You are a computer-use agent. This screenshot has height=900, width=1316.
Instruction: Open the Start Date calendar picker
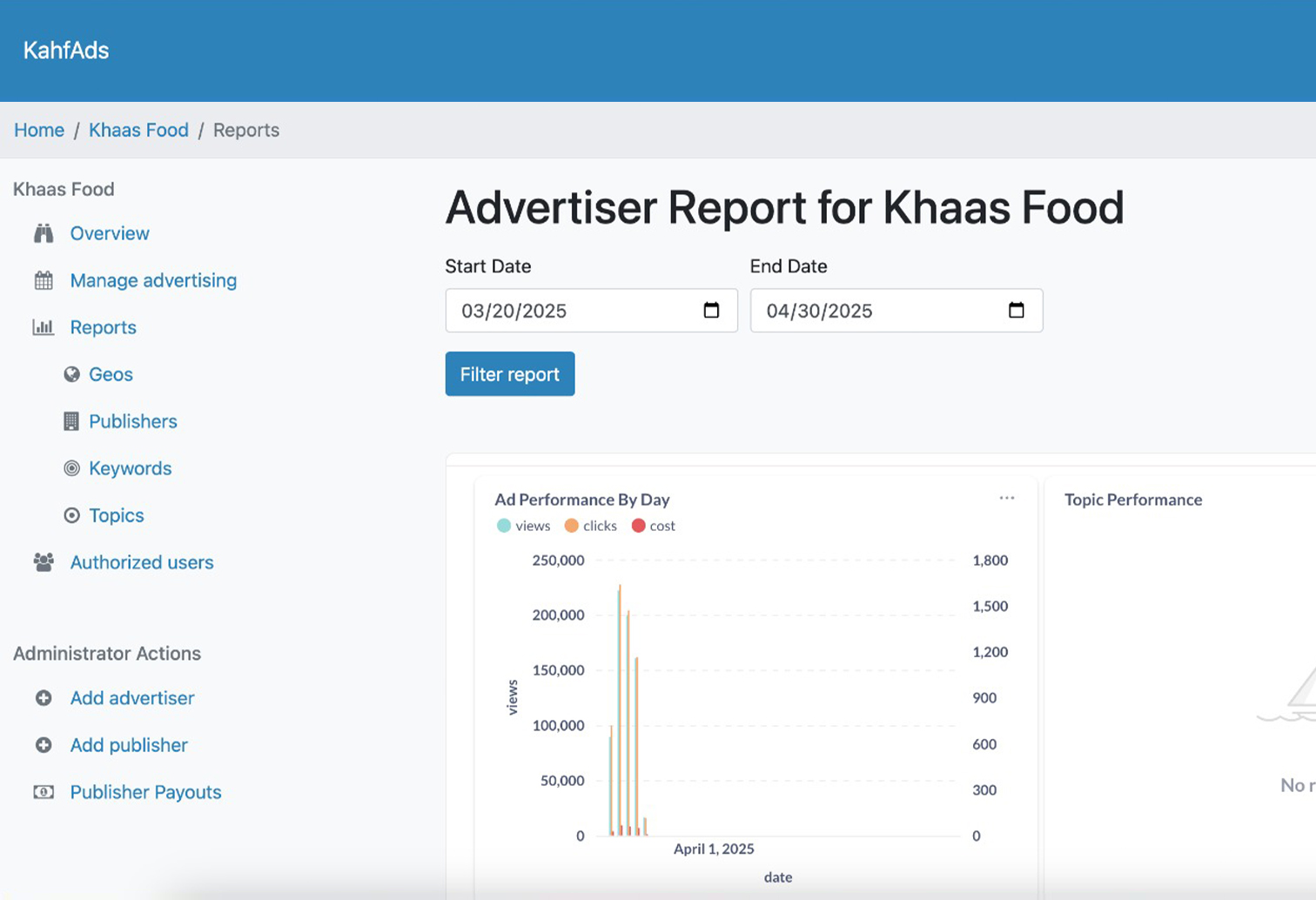click(711, 311)
